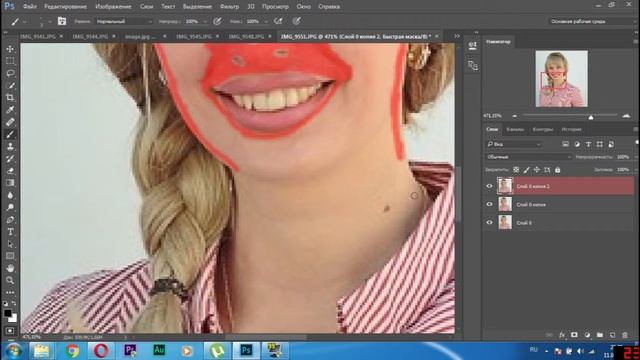Select the Zoom tool in the toolbox

pos(10,280)
